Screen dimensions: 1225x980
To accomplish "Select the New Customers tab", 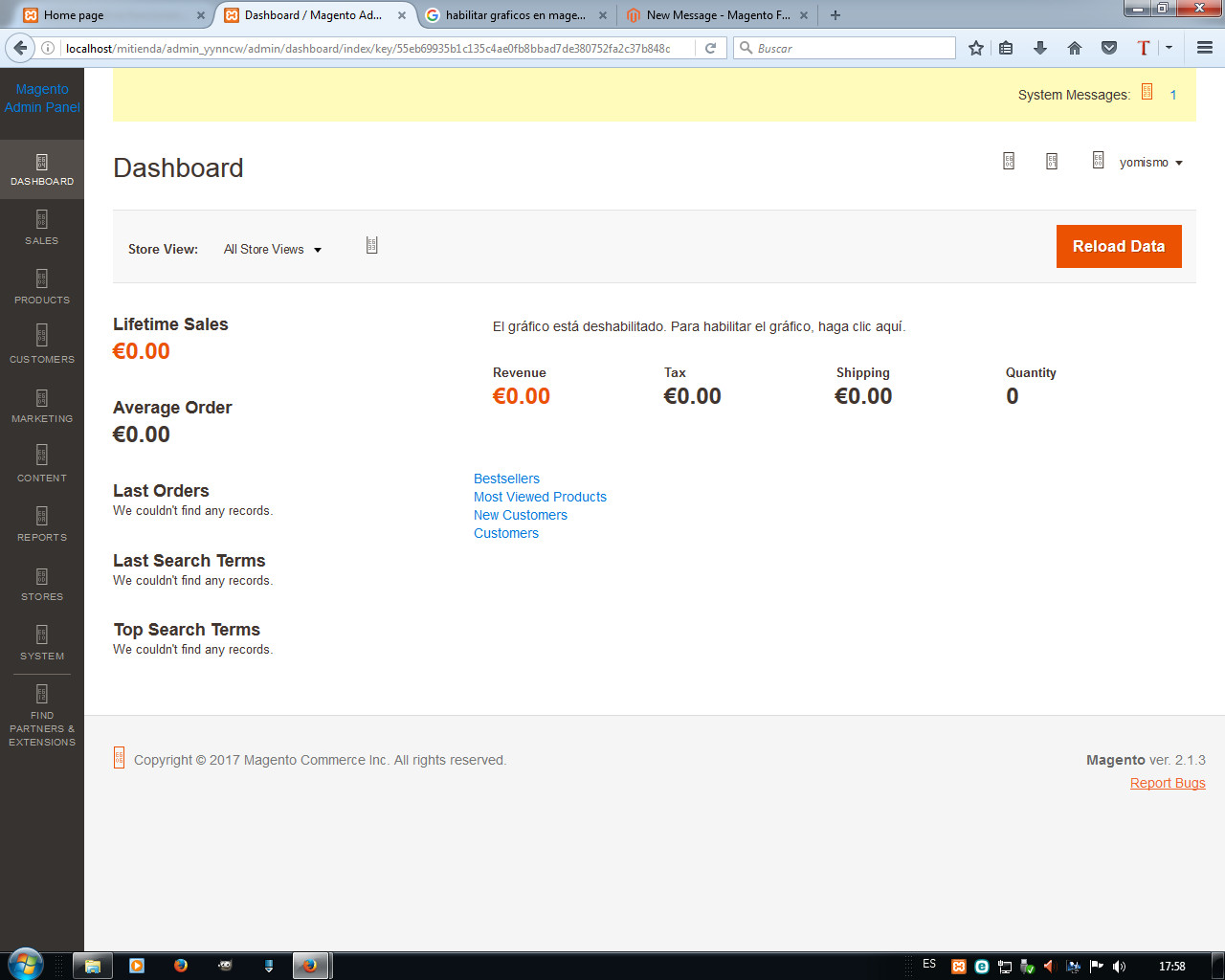I will [520, 515].
